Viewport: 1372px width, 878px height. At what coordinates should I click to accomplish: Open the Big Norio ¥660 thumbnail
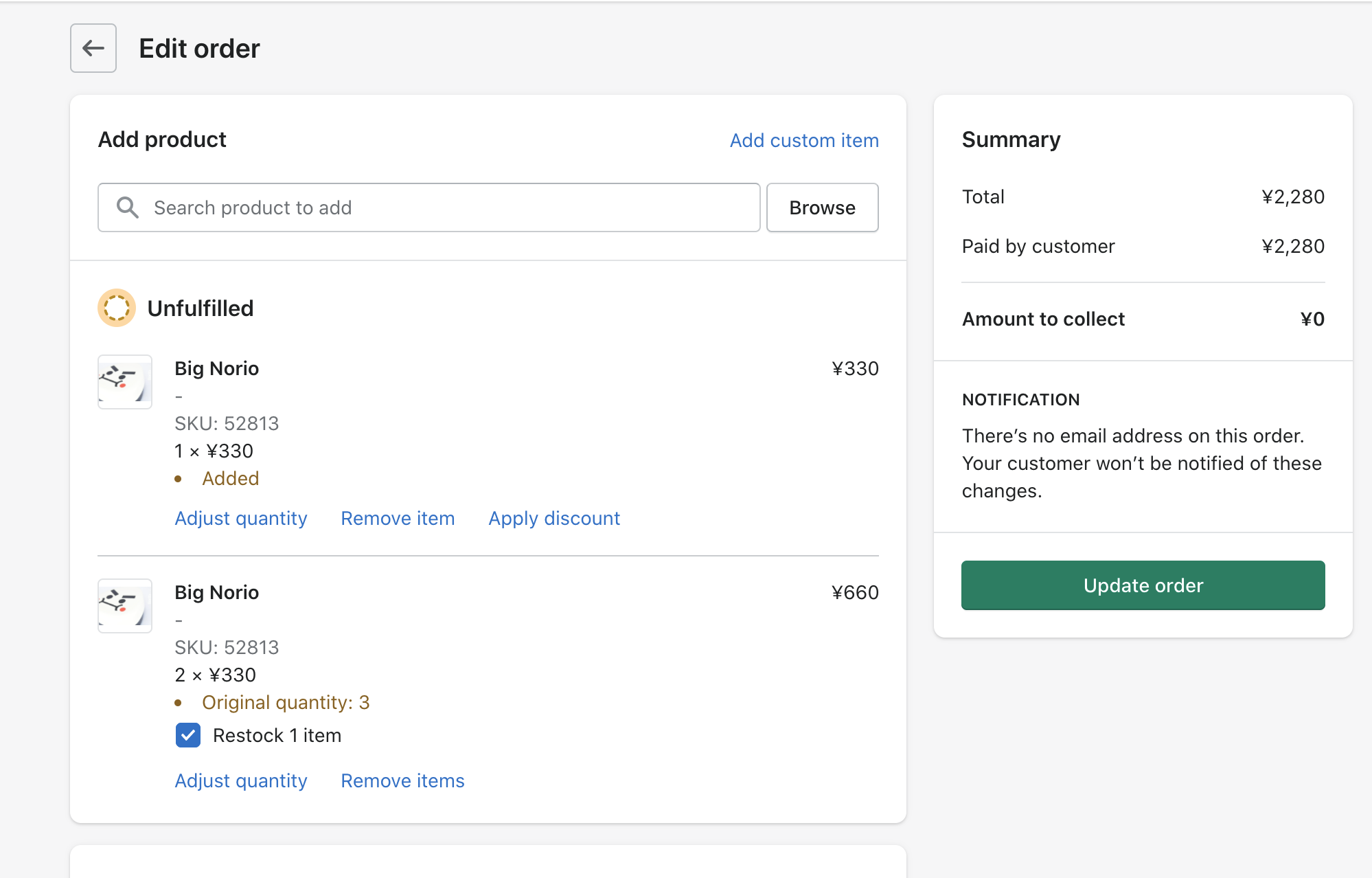click(125, 606)
